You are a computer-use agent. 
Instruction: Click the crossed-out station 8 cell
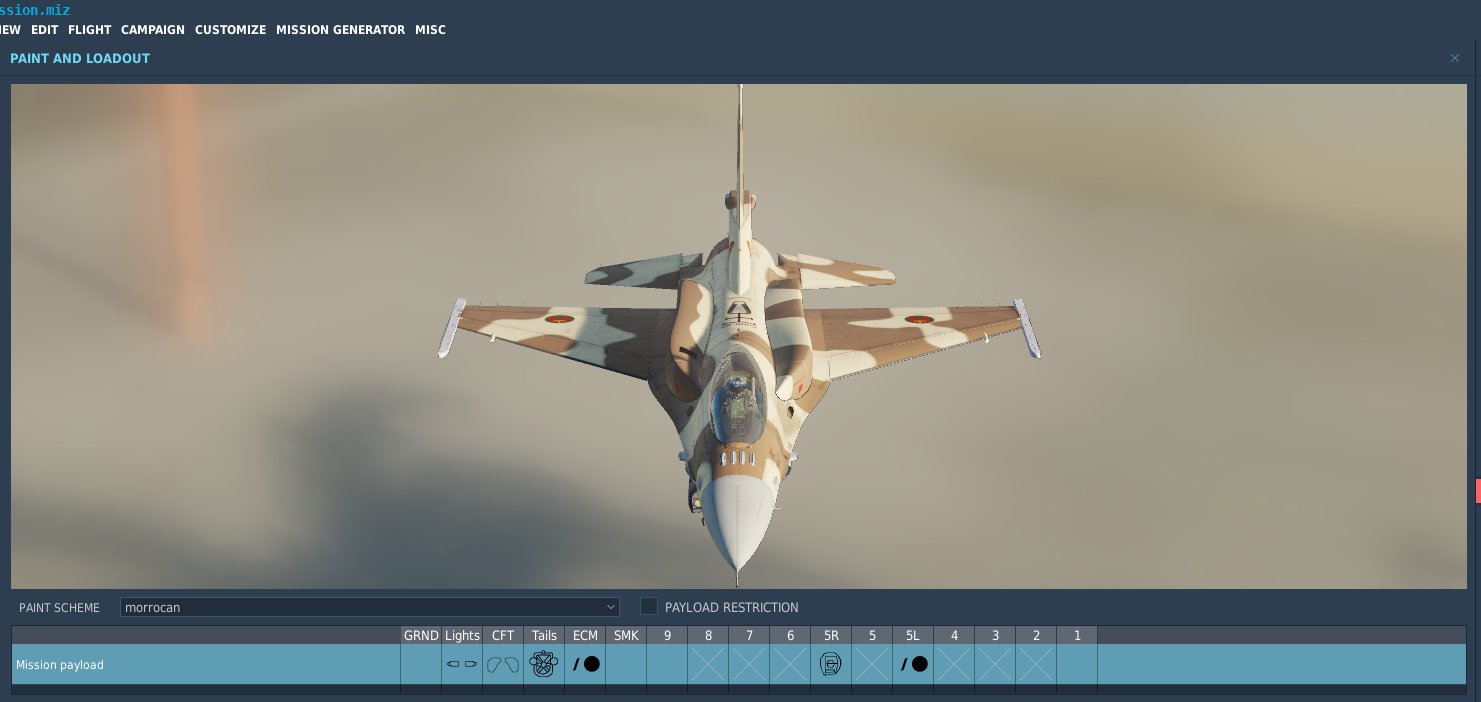tap(708, 664)
